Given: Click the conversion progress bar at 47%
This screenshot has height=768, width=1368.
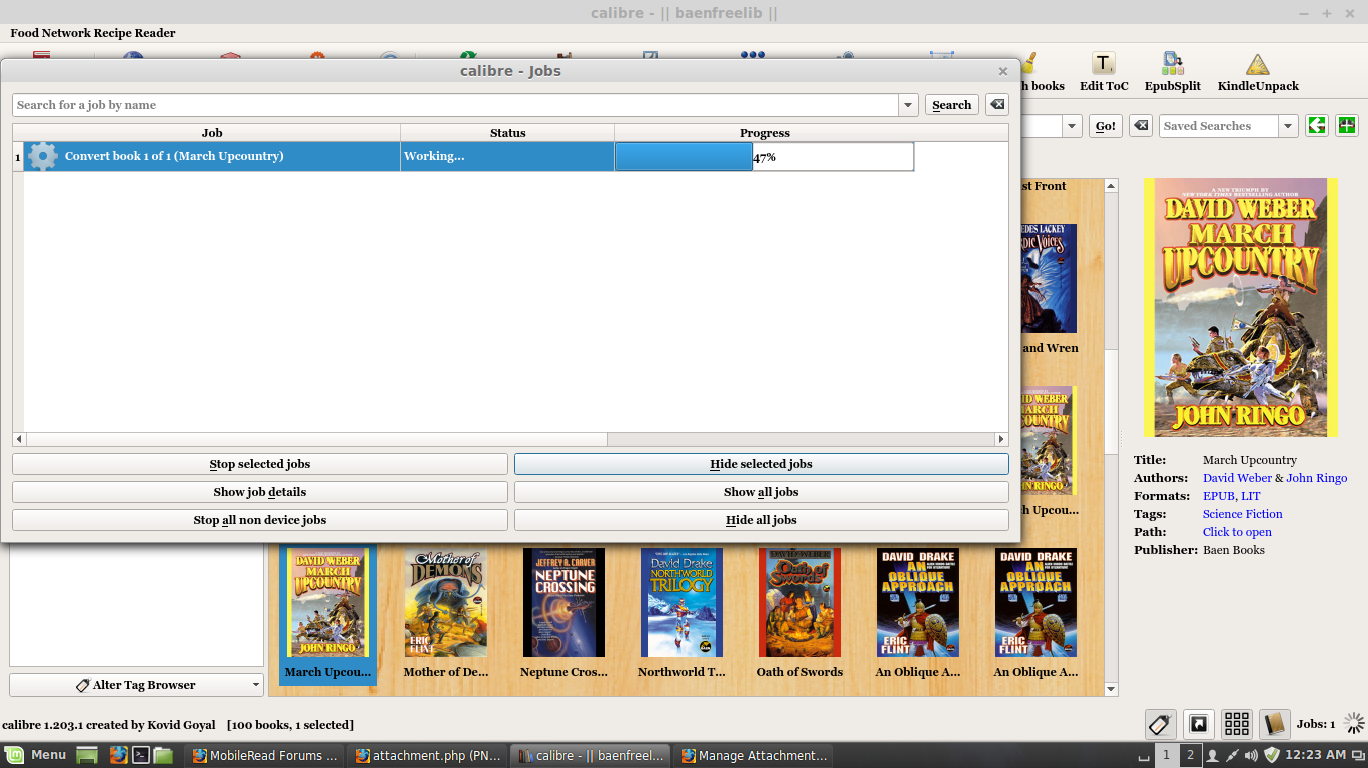Looking at the screenshot, I should click(x=764, y=157).
